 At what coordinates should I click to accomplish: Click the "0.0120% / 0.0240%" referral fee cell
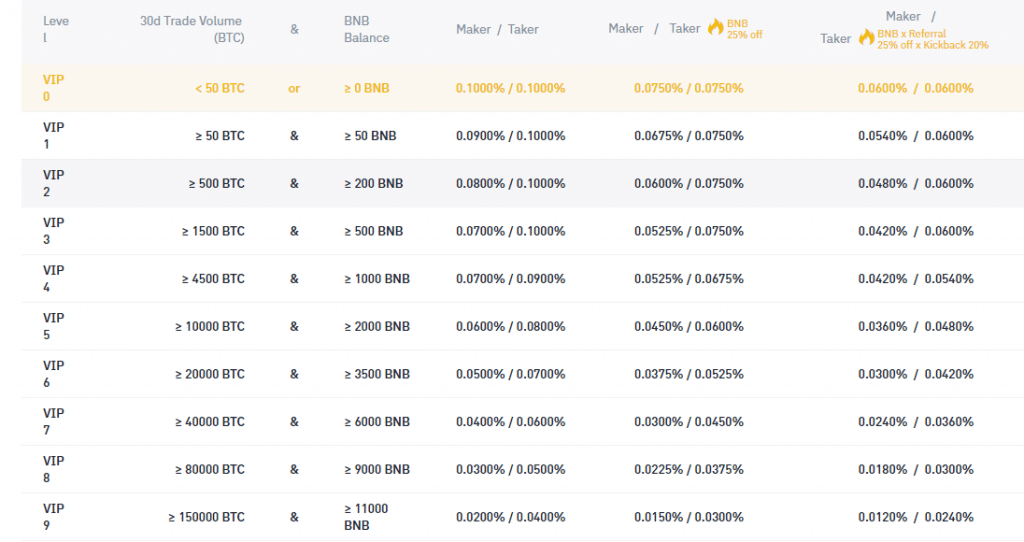[916, 517]
